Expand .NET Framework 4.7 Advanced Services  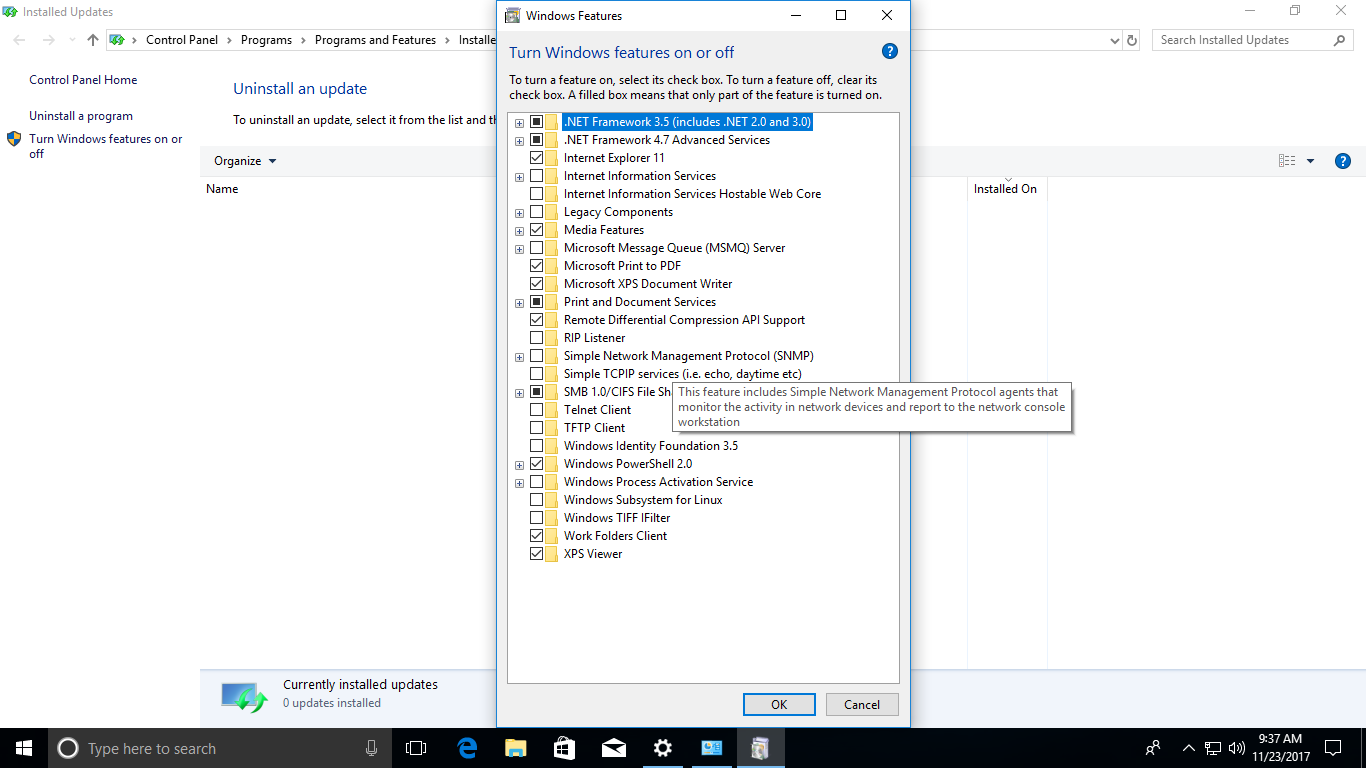tap(519, 141)
